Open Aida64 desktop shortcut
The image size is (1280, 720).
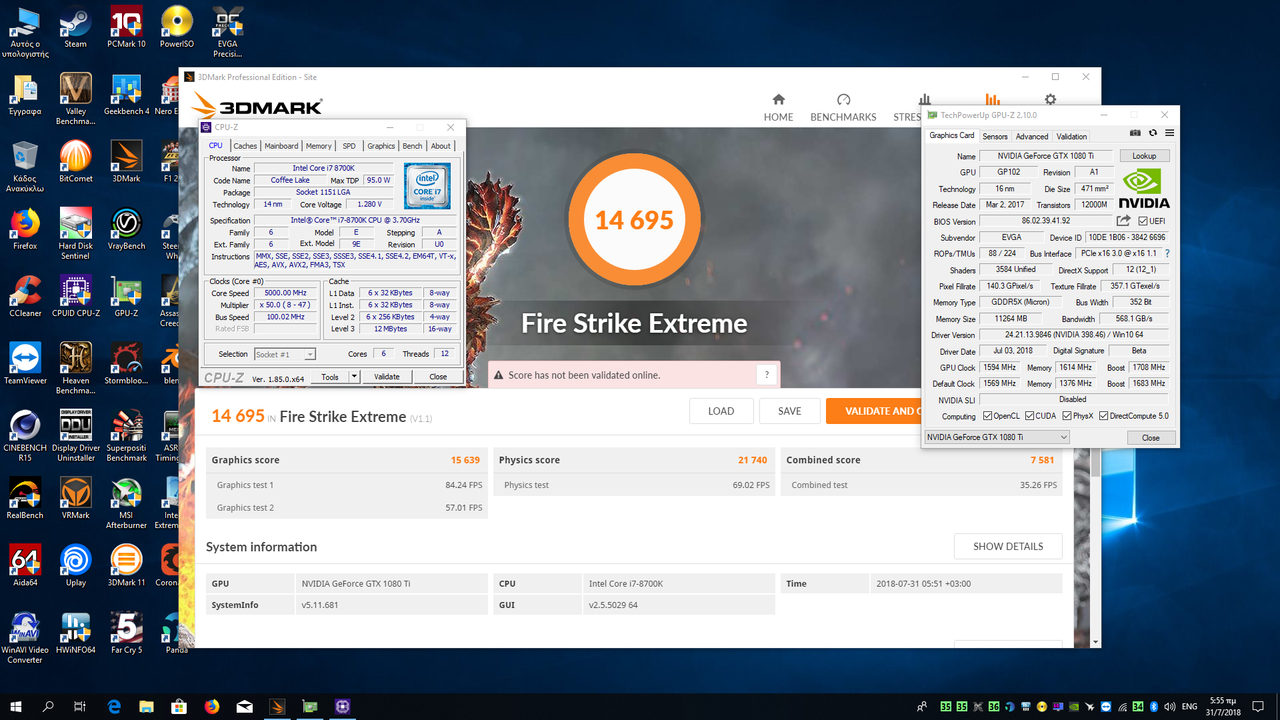[24, 565]
